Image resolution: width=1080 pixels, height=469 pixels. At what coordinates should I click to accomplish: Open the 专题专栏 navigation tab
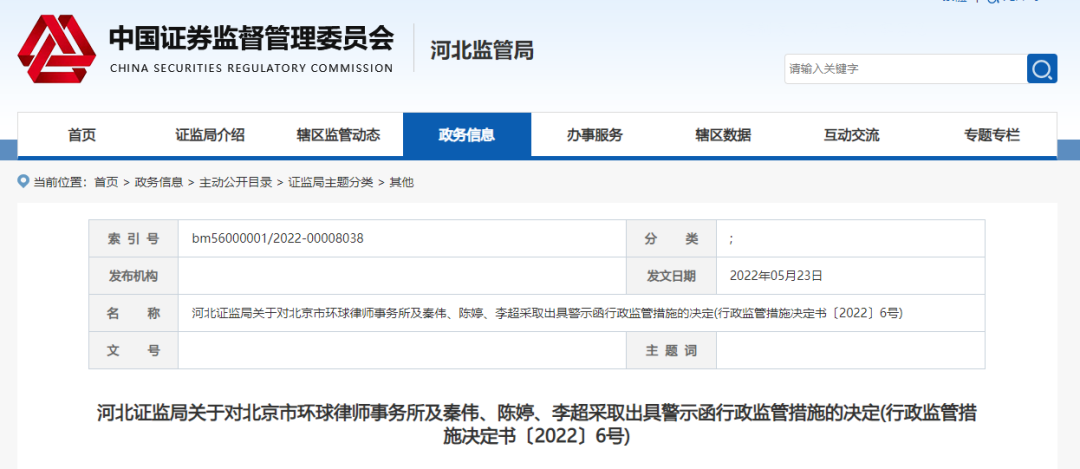point(992,135)
